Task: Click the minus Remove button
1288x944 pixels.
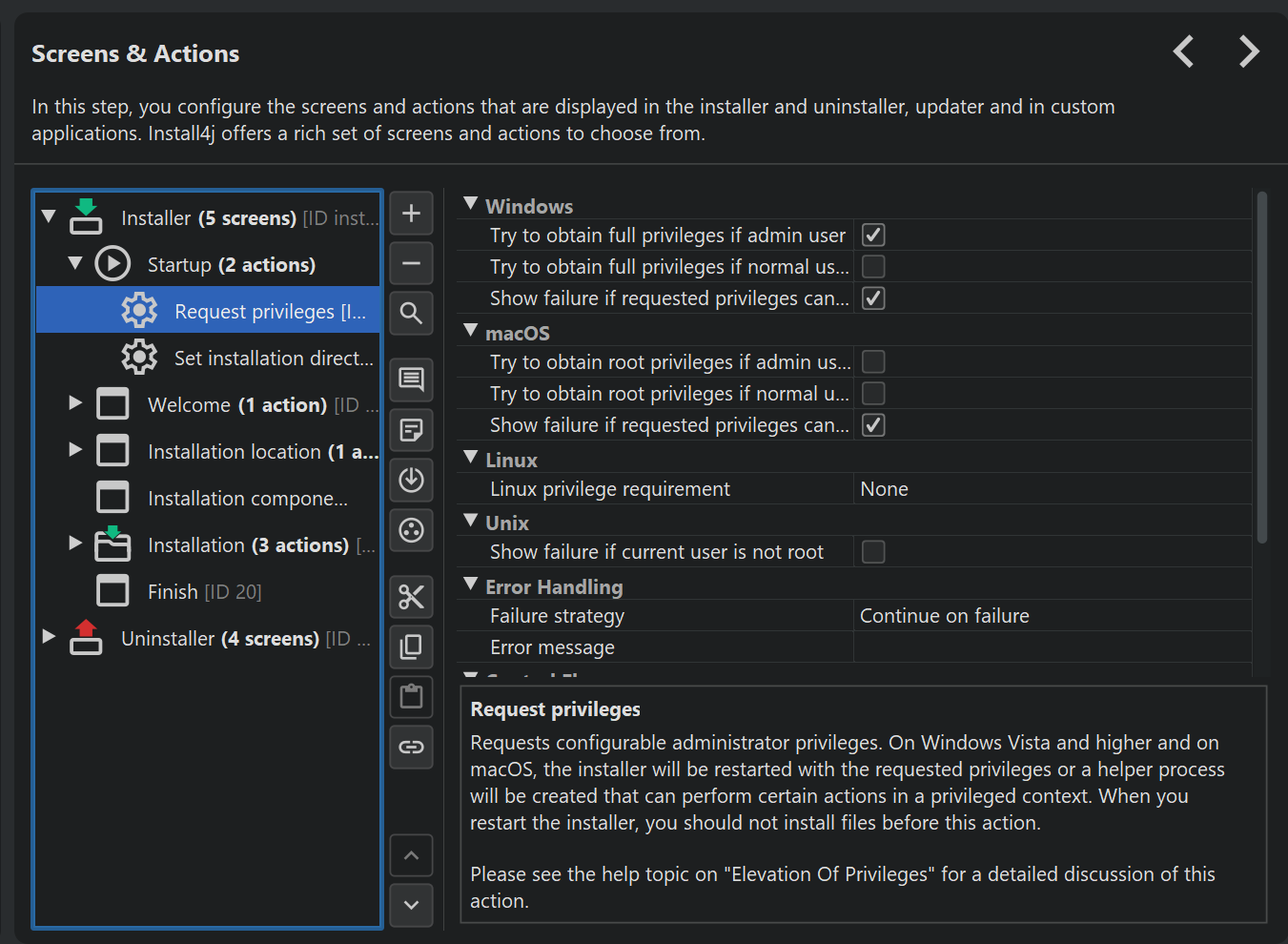Action: pyautogui.click(x=411, y=263)
